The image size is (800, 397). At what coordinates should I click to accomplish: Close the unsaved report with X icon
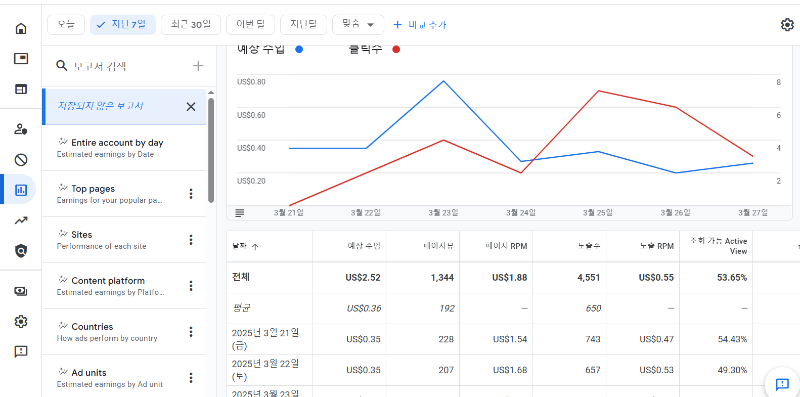pos(191,106)
